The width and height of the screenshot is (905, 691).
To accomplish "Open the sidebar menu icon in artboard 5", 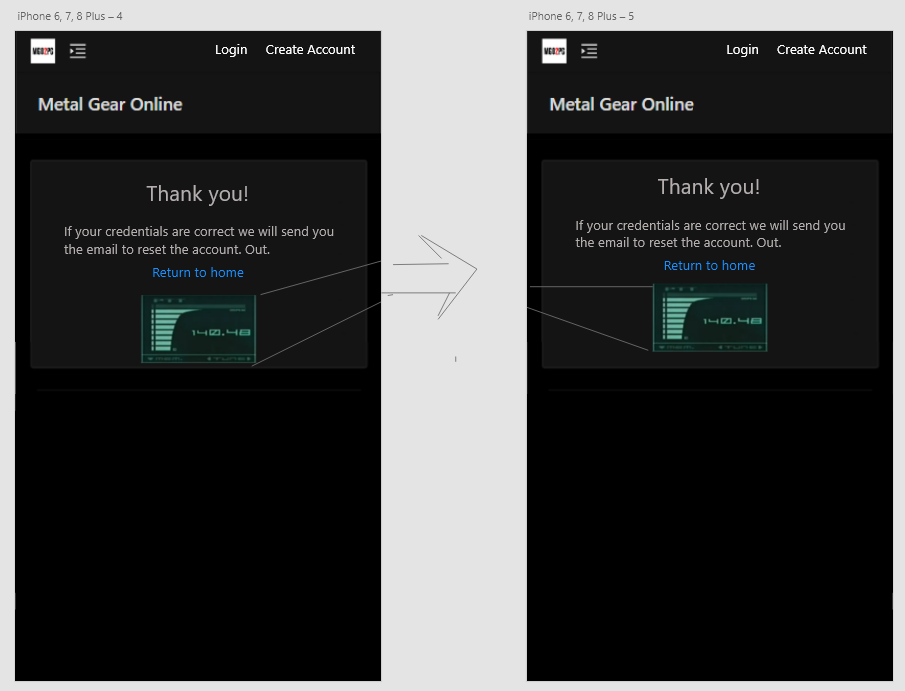I will 589,51.
